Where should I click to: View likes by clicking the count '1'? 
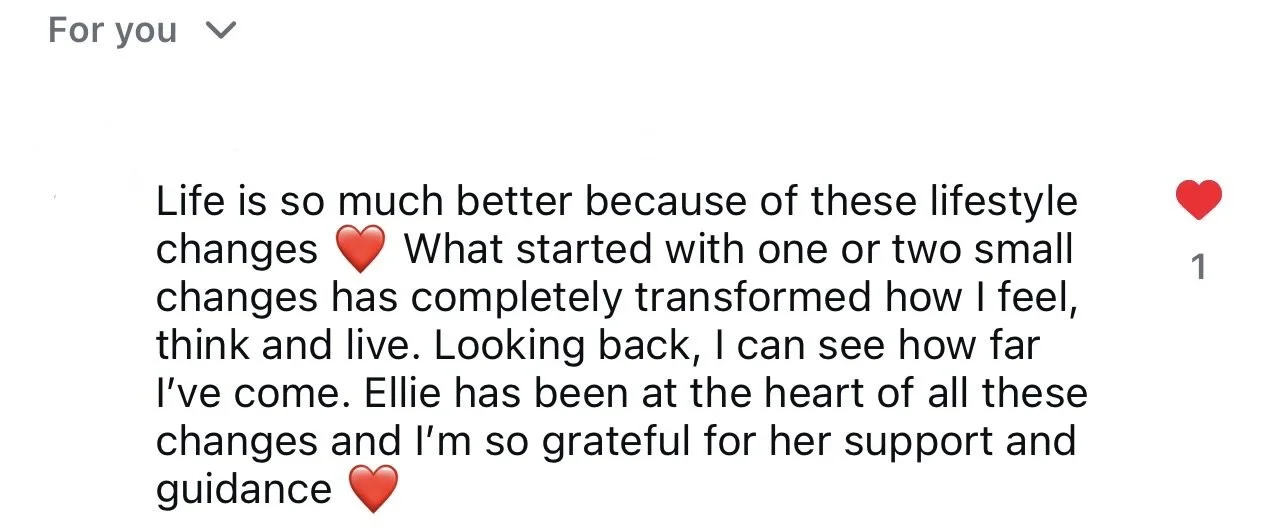(x=1199, y=268)
